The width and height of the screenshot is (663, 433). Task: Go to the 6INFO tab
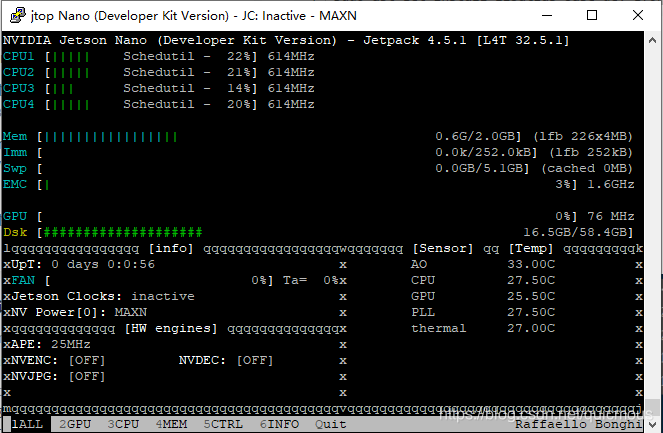coord(279,424)
